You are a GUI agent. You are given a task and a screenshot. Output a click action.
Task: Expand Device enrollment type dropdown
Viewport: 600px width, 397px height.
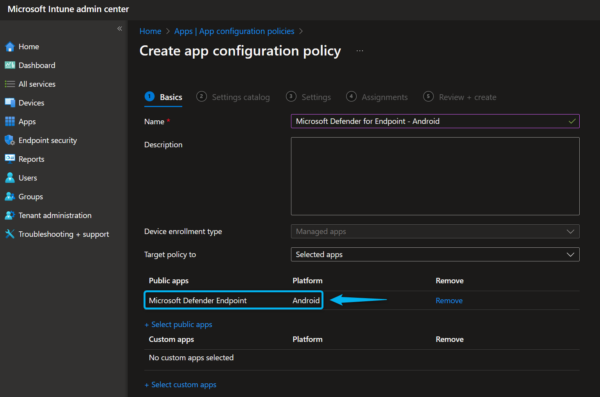coord(435,232)
